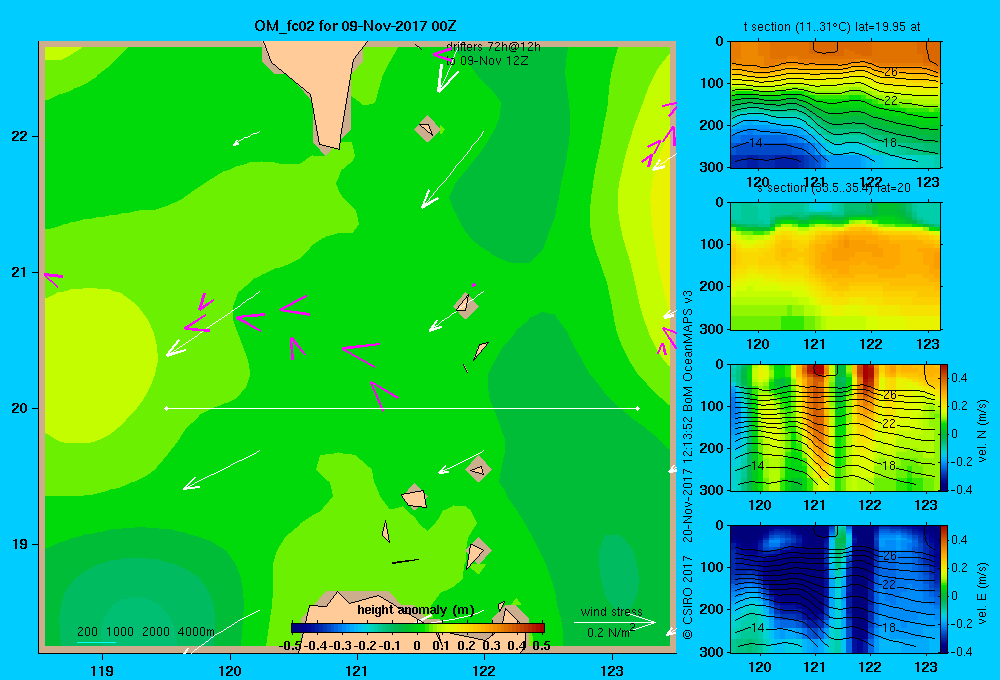1000x680 pixels.
Task: Click the '26' isotherm label in temperature section
Action: tap(891, 71)
